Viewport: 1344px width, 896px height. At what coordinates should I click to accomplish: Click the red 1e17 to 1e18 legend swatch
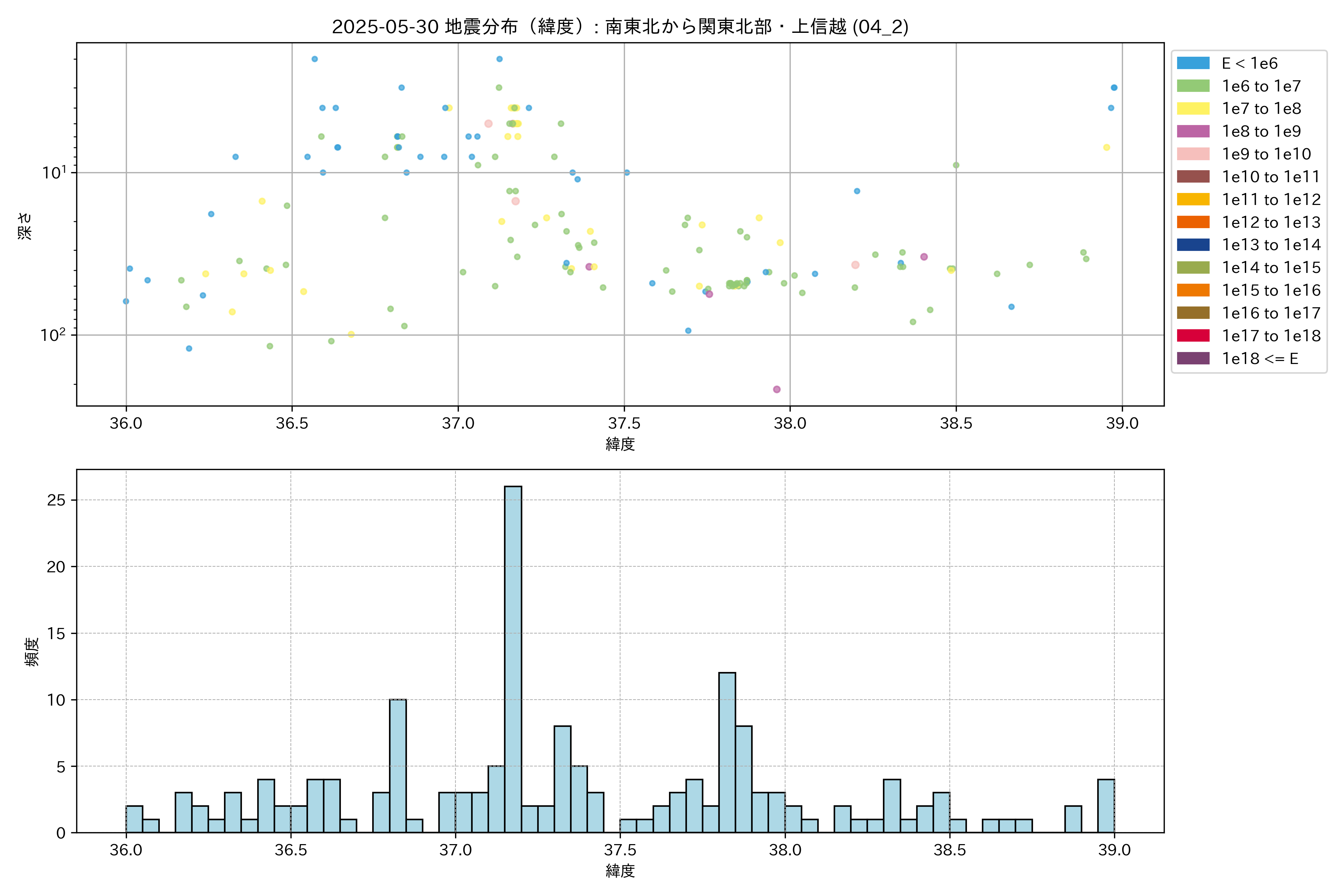tap(1193, 336)
